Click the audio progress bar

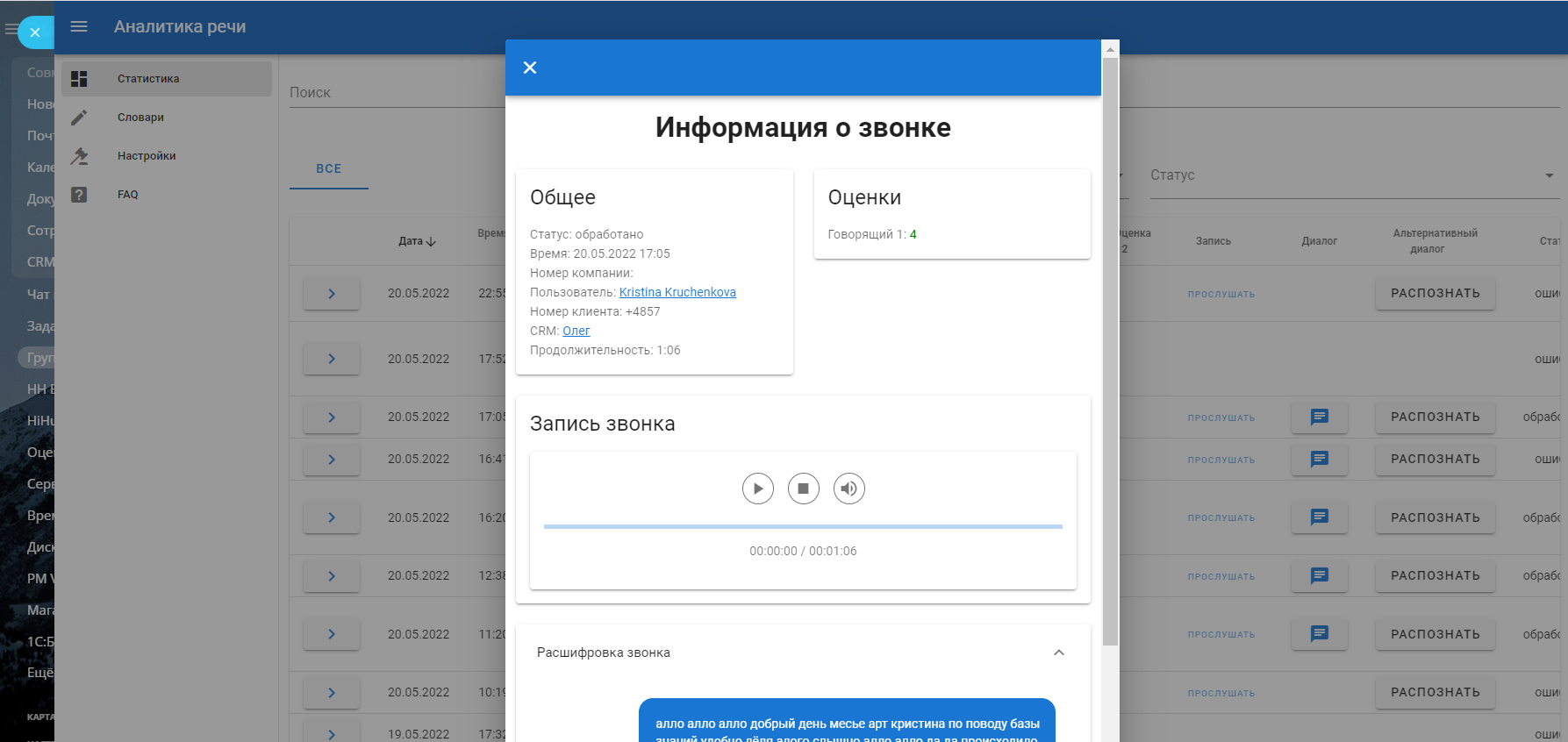tap(803, 526)
